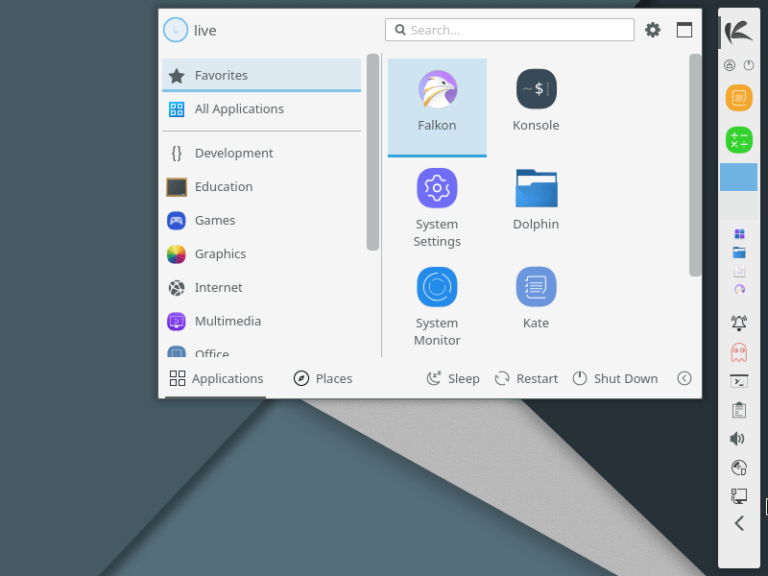Click the power icon in side panel

[748, 65]
